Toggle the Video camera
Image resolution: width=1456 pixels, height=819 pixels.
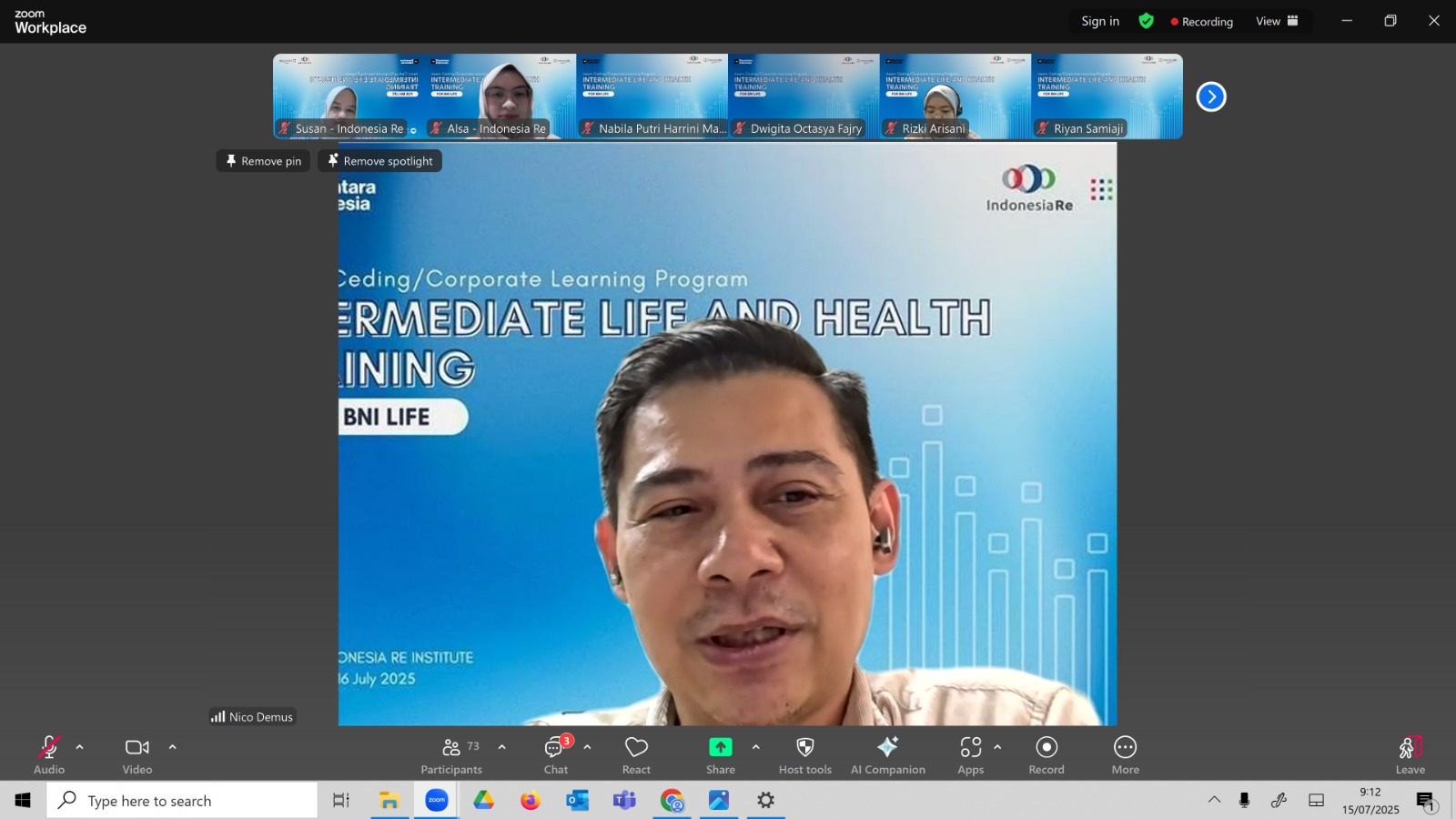point(137,755)
